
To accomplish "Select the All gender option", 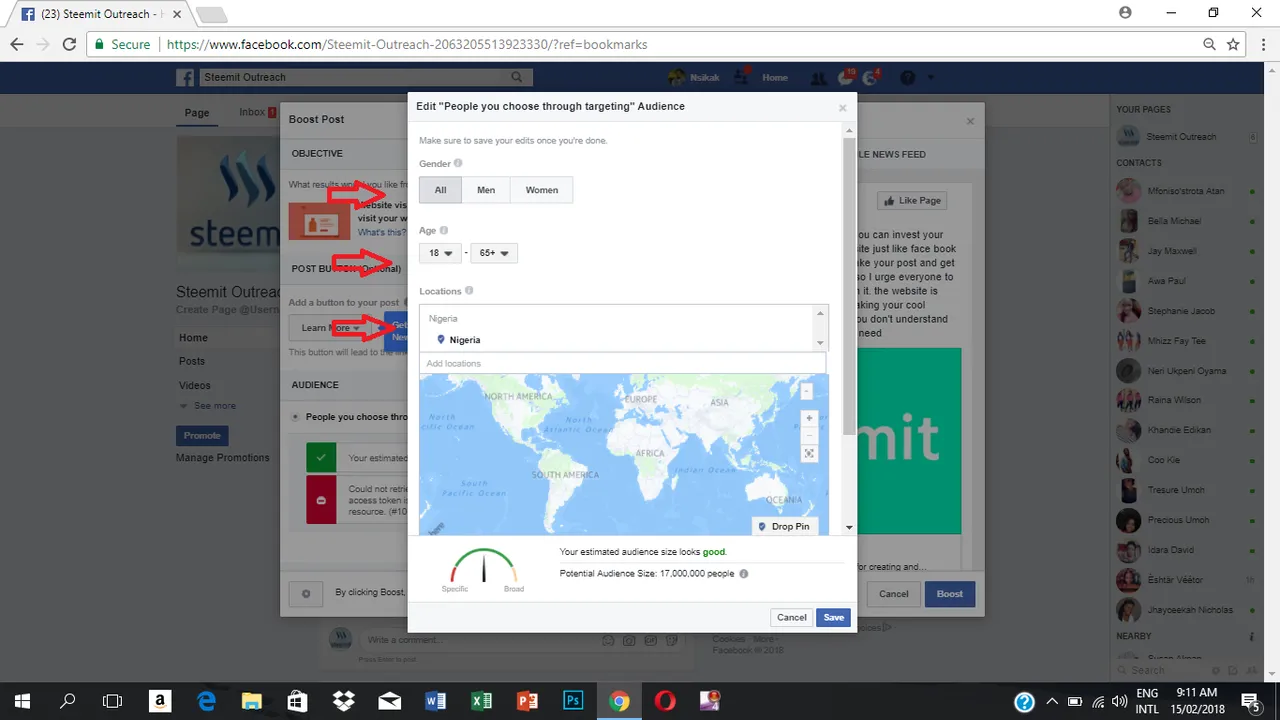I will (440, 190).
